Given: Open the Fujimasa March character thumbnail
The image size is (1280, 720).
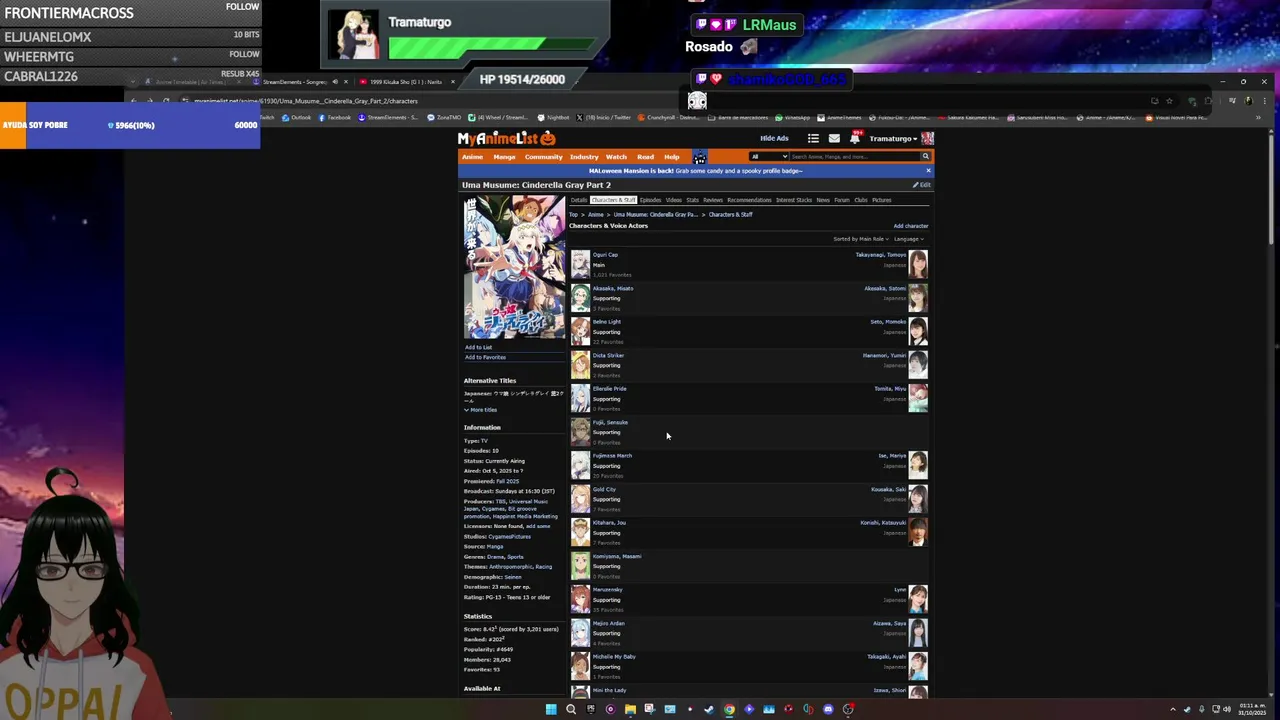Looking at the screenshot, I should click(580, 465).
